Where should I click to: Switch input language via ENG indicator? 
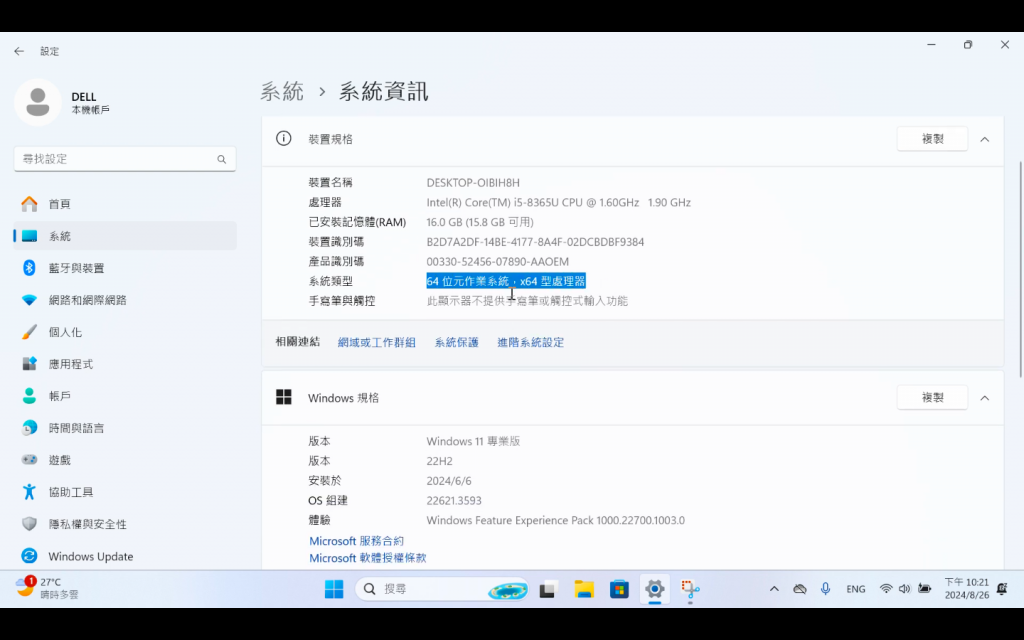point(856,589)
